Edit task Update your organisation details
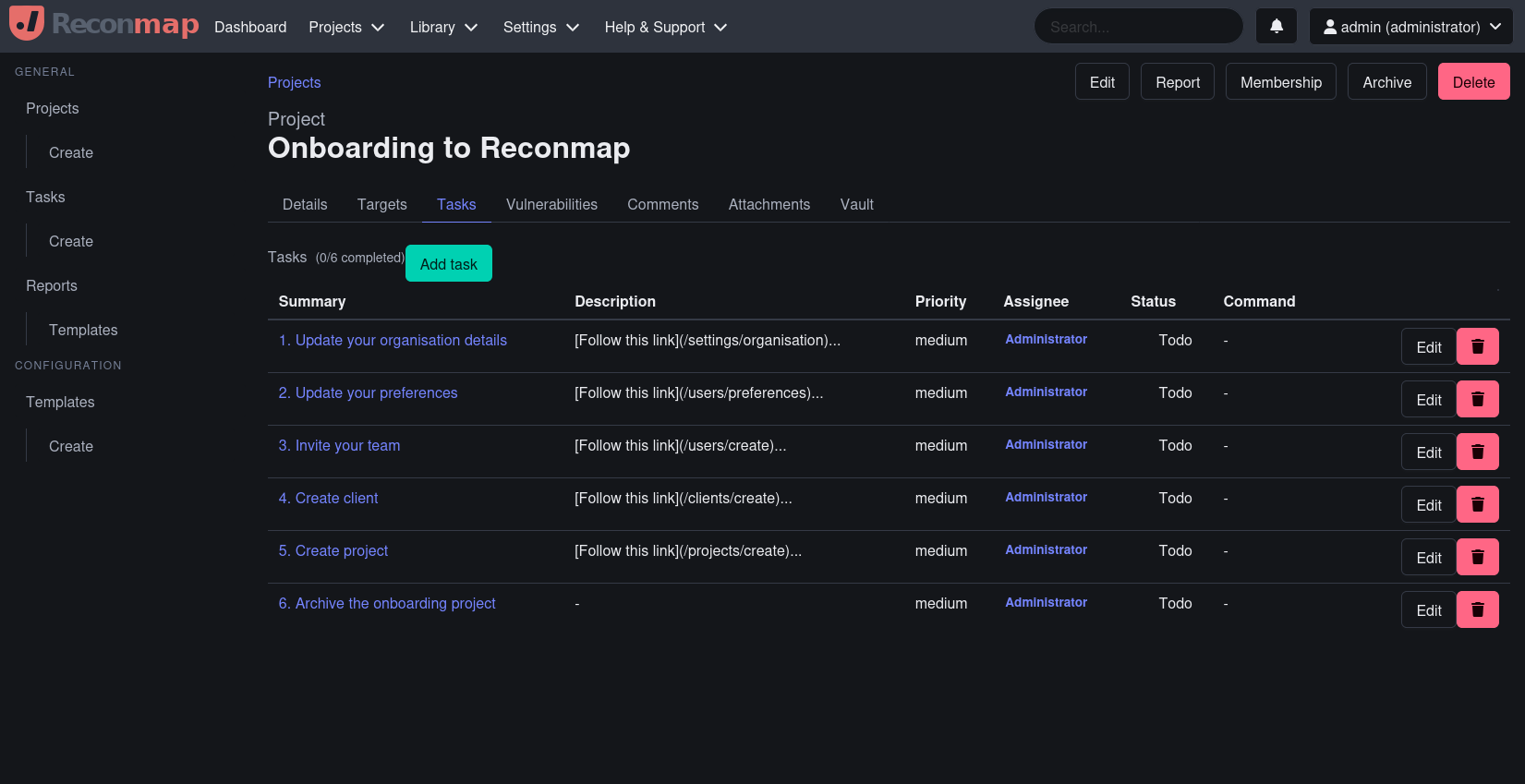This screenshot has width=1525, height=784. pyautogui.click(x=1428, y=346)
